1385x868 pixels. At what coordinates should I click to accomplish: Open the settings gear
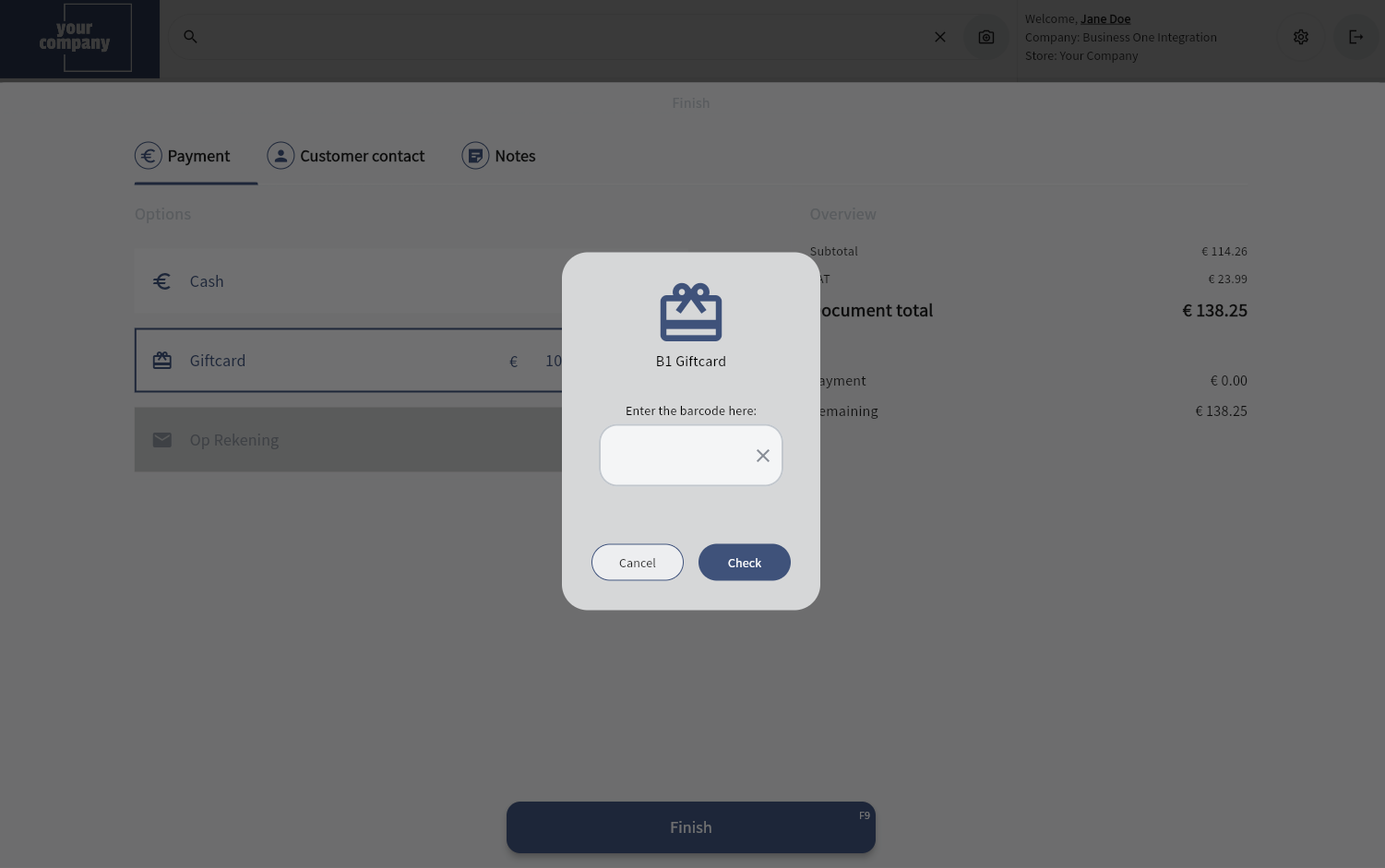[1300, 37]
